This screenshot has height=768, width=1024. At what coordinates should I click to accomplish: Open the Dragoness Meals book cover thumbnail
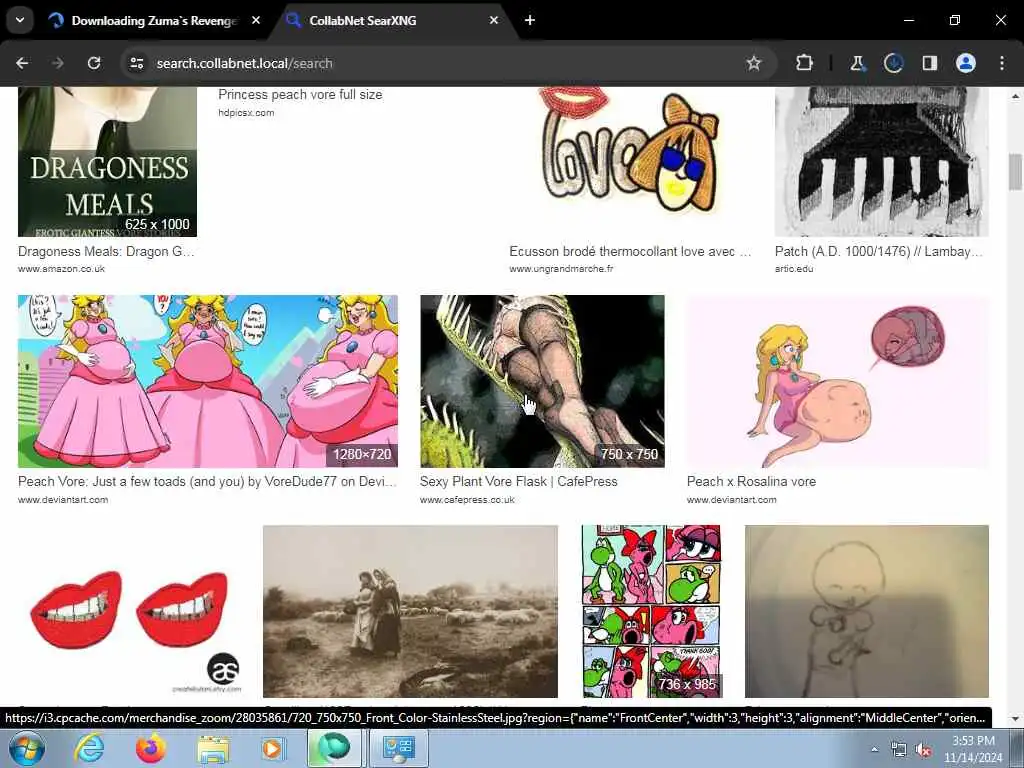[x=107, y=161]
